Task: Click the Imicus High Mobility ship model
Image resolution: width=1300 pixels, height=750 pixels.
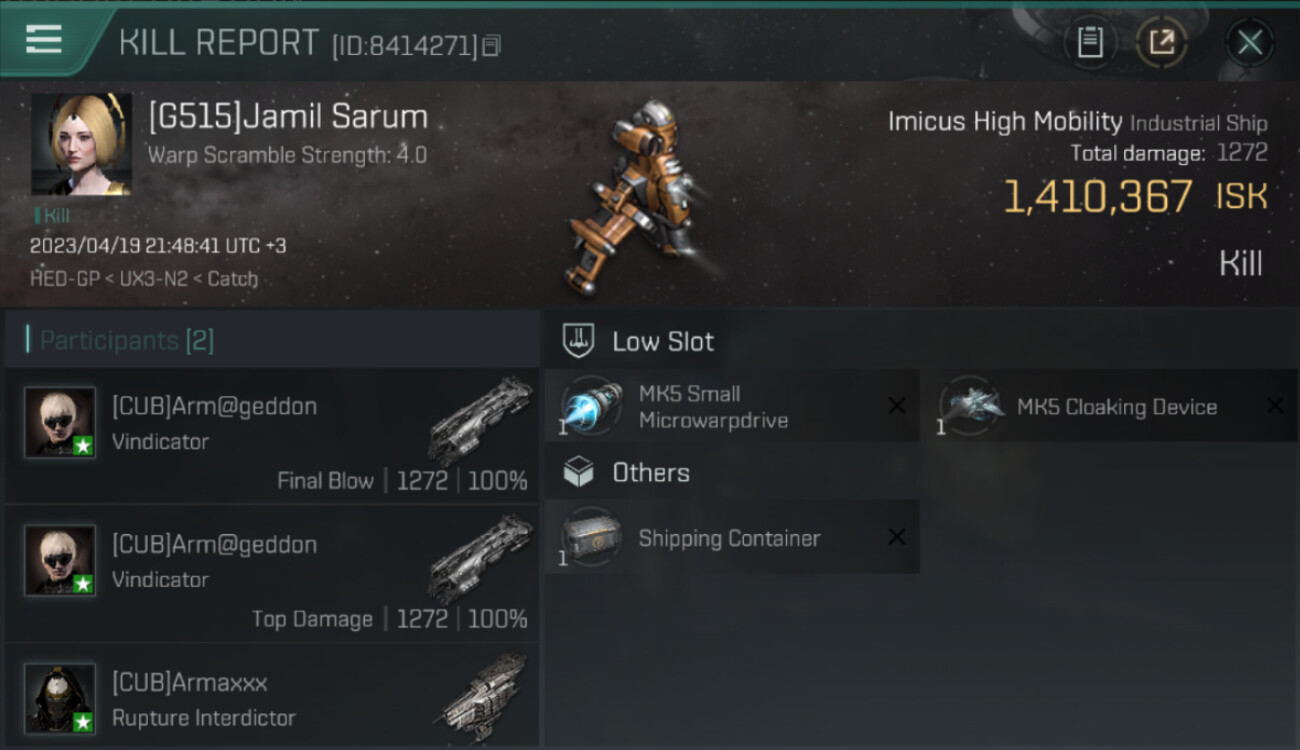Action: (631, 196)
